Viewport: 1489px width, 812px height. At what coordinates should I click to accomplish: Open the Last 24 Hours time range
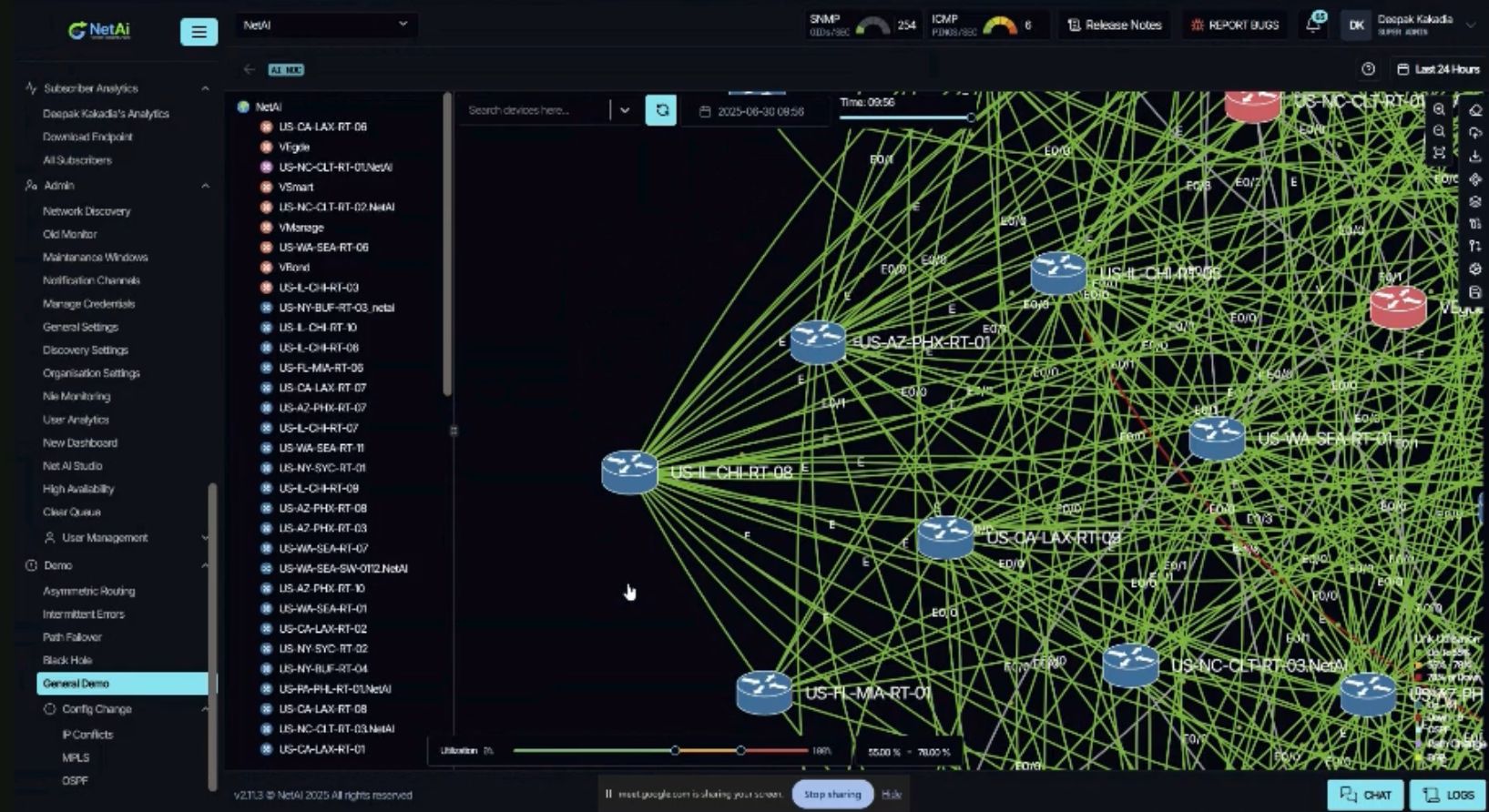click(1438, 69)
